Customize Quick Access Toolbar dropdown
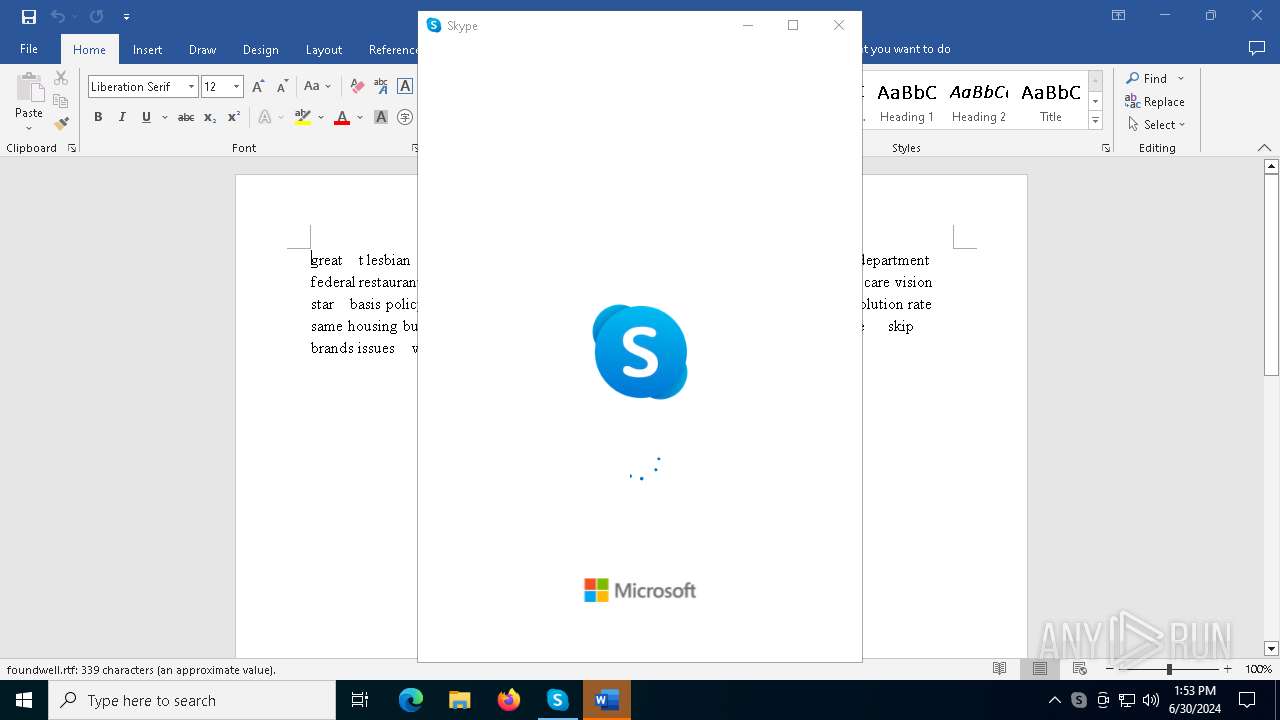This screenshot has width=1280, height=720. tap(126, 17)
